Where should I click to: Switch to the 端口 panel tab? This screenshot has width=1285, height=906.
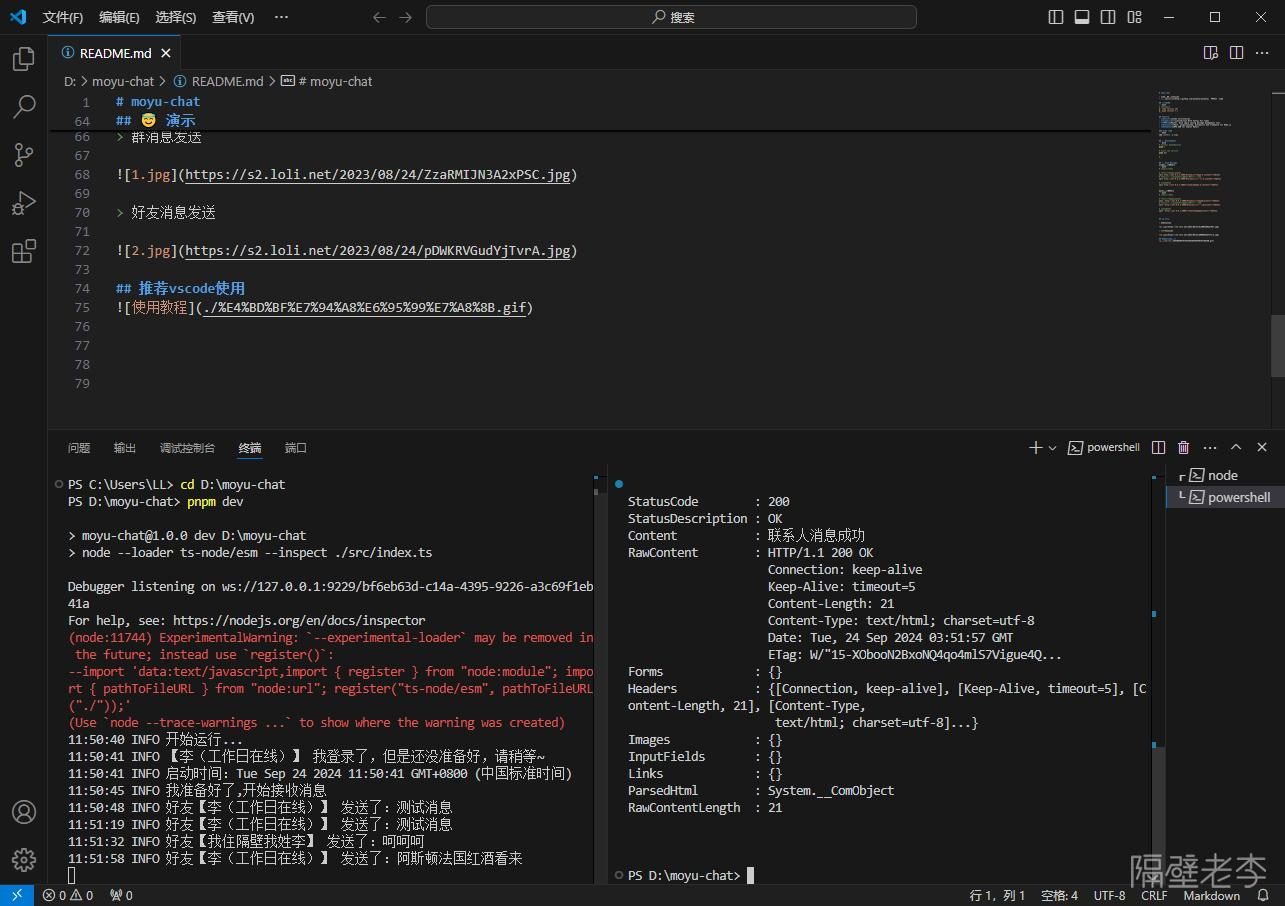pos(296,448)
